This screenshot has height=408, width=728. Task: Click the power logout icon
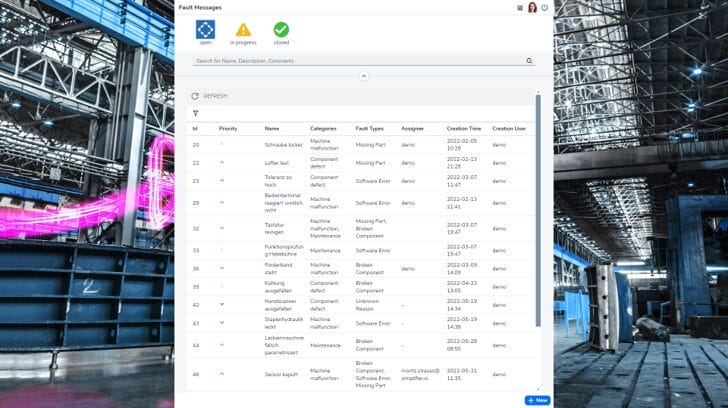pyautogui.click(x=545, y=7)
